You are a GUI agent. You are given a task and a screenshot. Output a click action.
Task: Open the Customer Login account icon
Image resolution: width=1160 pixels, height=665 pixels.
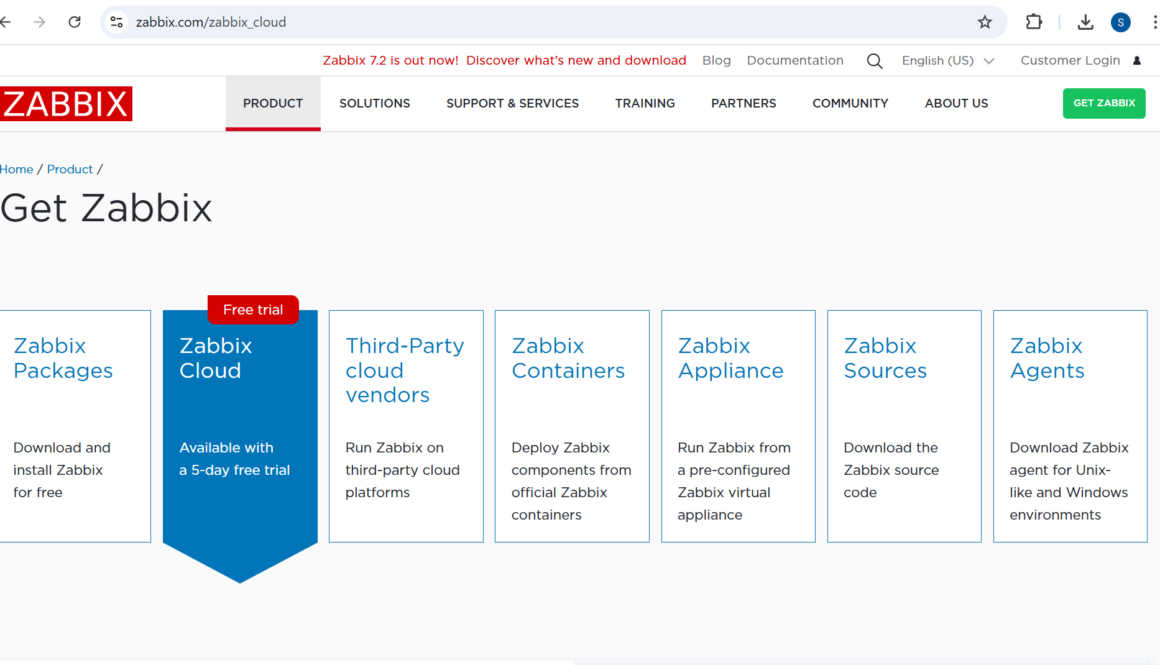[1136, 60]
